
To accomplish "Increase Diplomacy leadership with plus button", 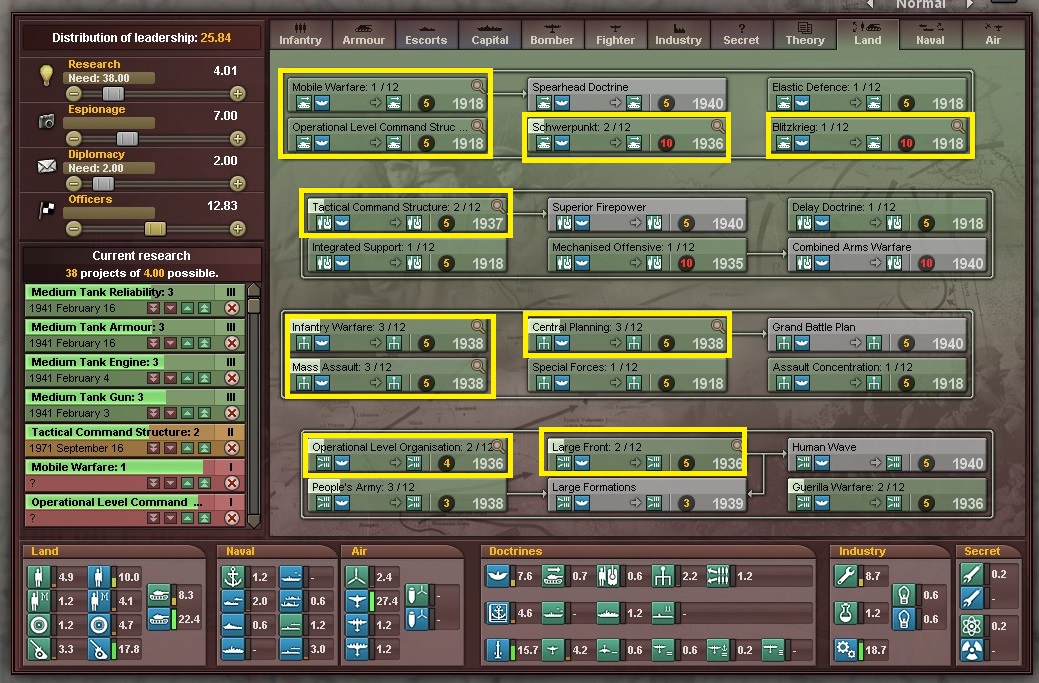I will pos(237,184).
